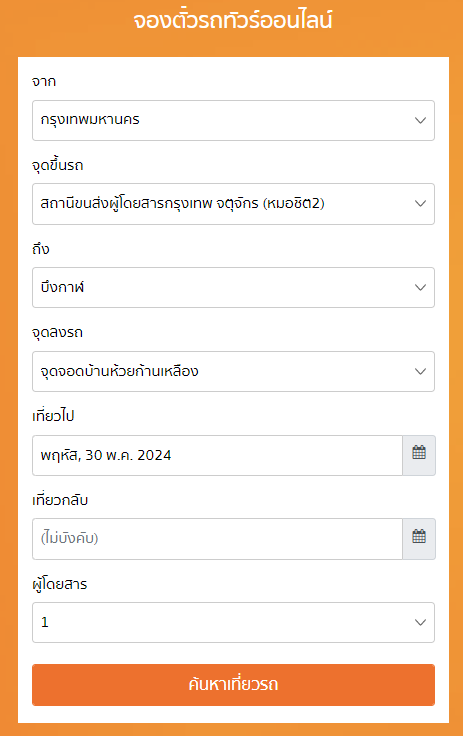Select passenger count value 1

[x=45, y=622]
